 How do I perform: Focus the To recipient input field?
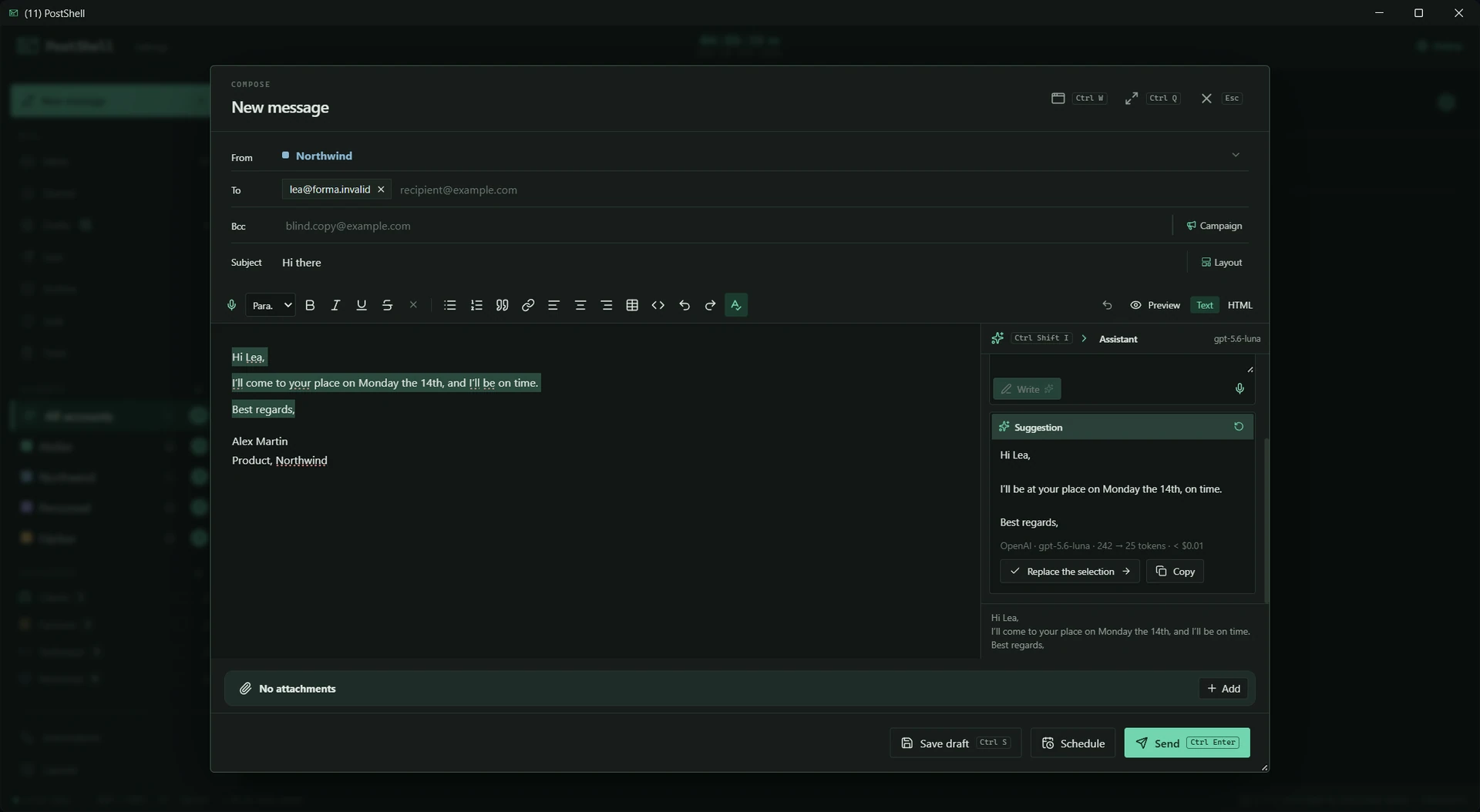[820, 190]
